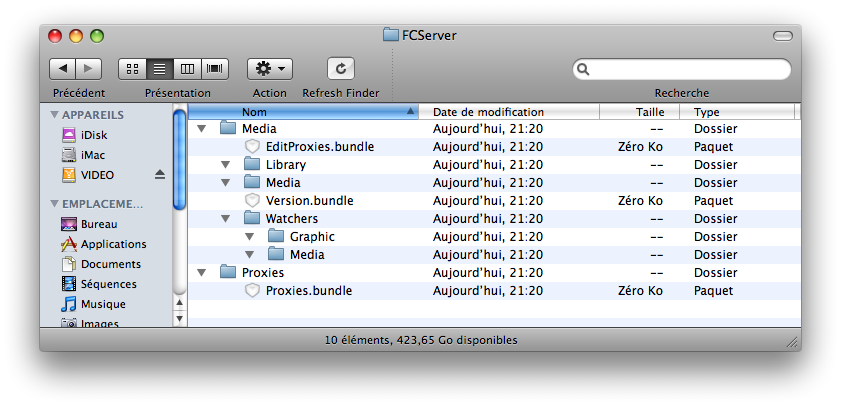
Task: Collapse the APPAREILS sidebar section
Action: click(x=54, y=115)
